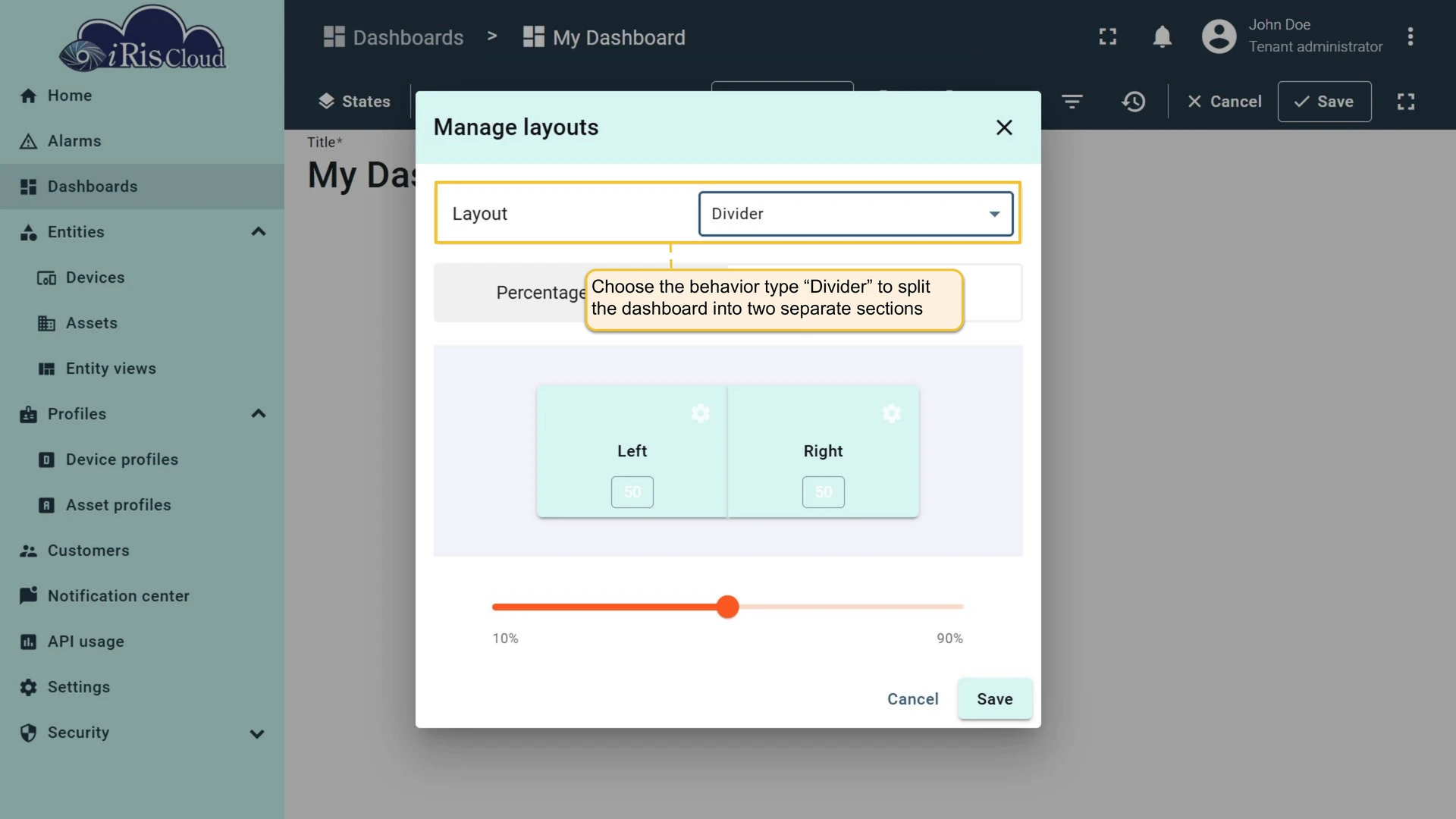Open Entity views page
The image size is (1456, 819).
click(x=142, y=369)
